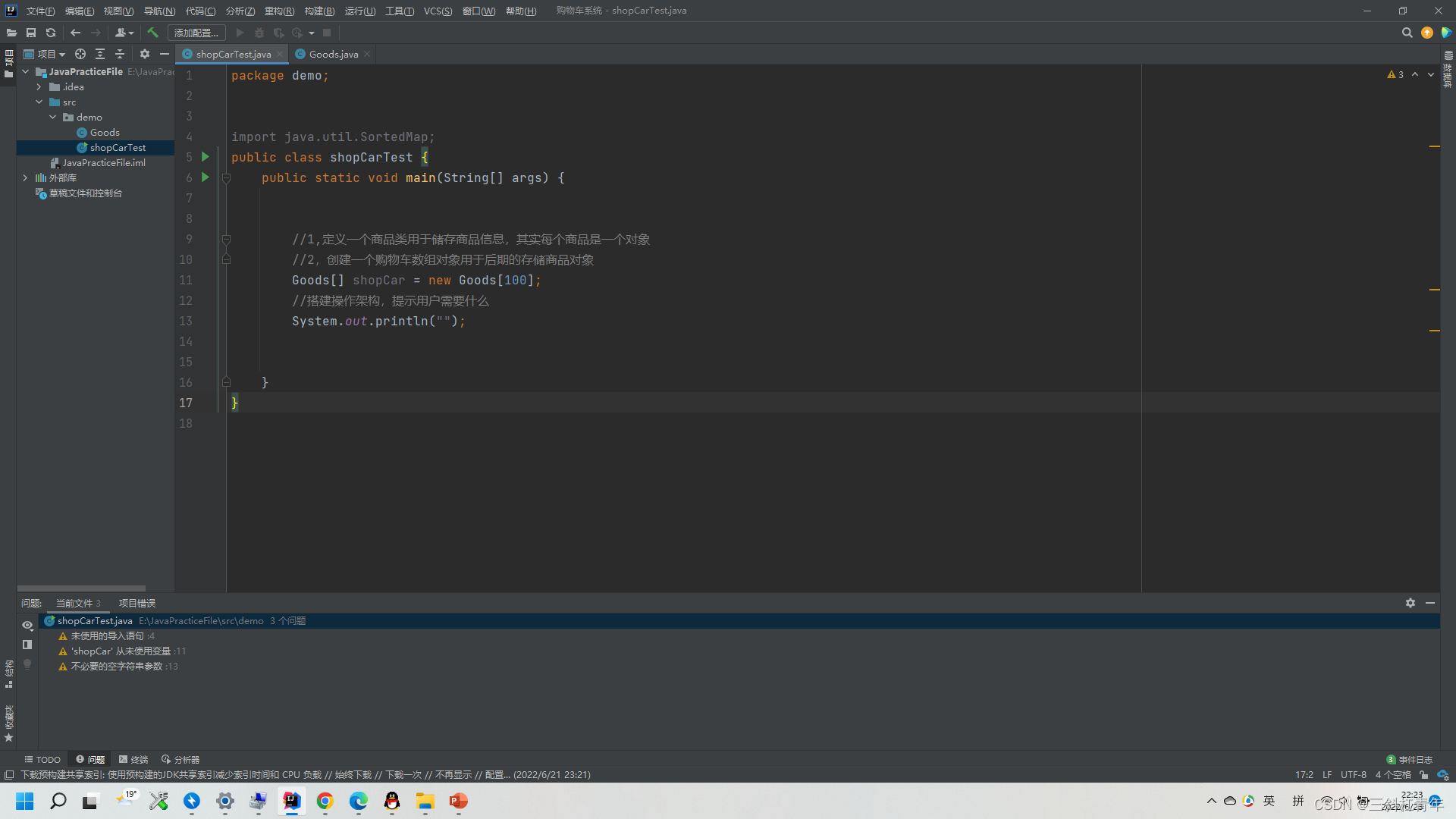
Task: Open Windows Start menu
Action: click(x=24, y=801)
